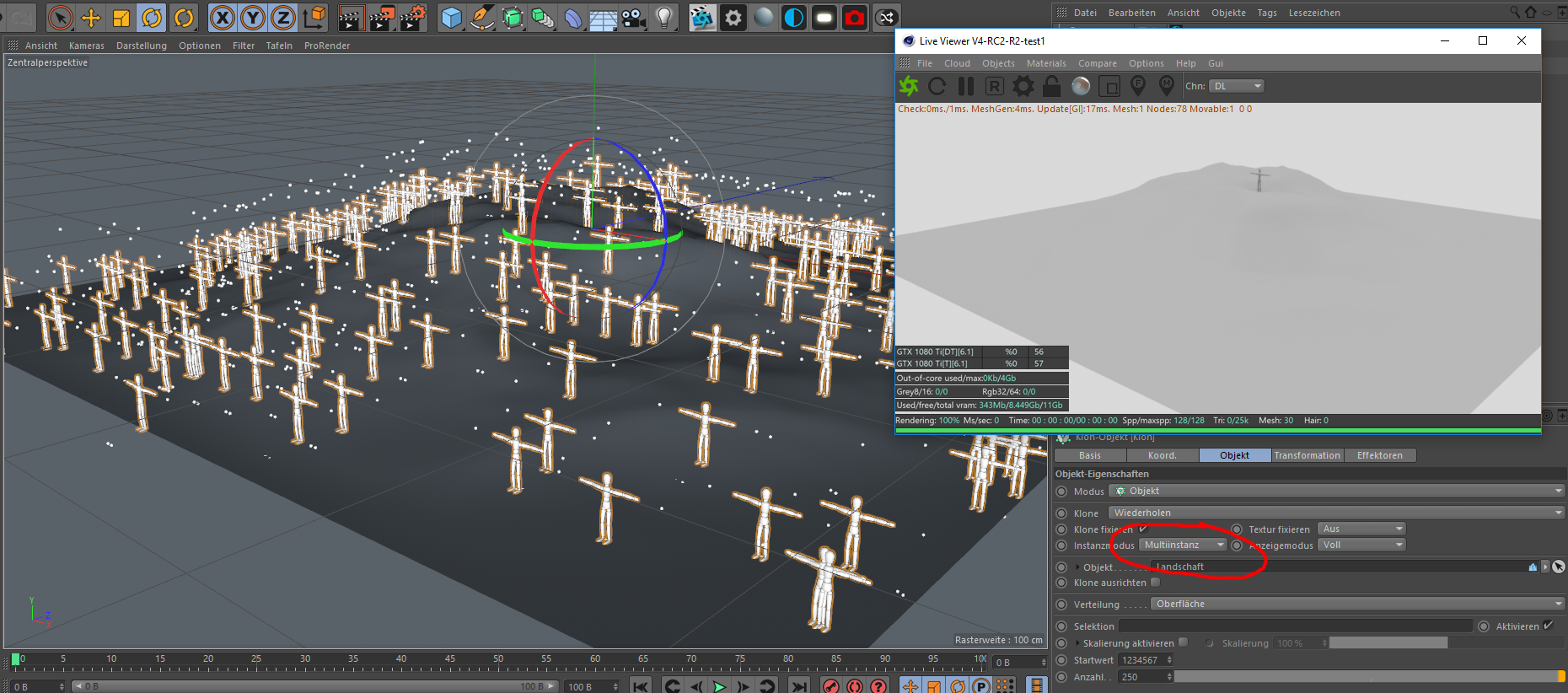The image size is (1568, 693).
Task: Expand the Skalierung aktivieren triangle
Action: pos(1078,643)
